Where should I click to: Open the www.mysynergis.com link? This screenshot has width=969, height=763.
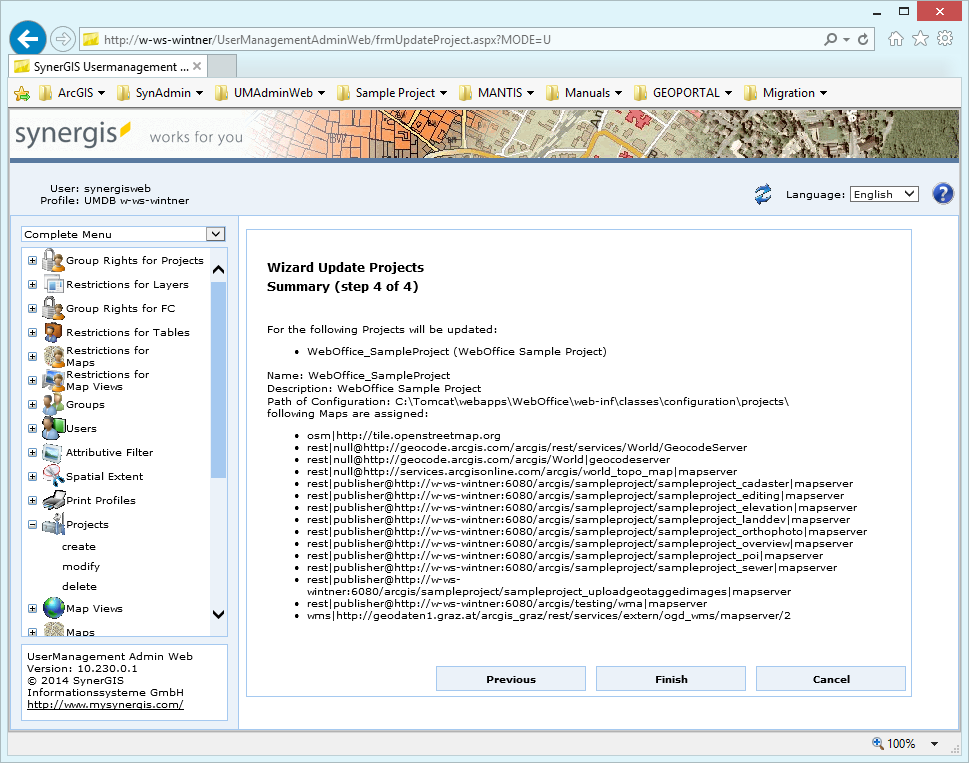pos(105,704)
